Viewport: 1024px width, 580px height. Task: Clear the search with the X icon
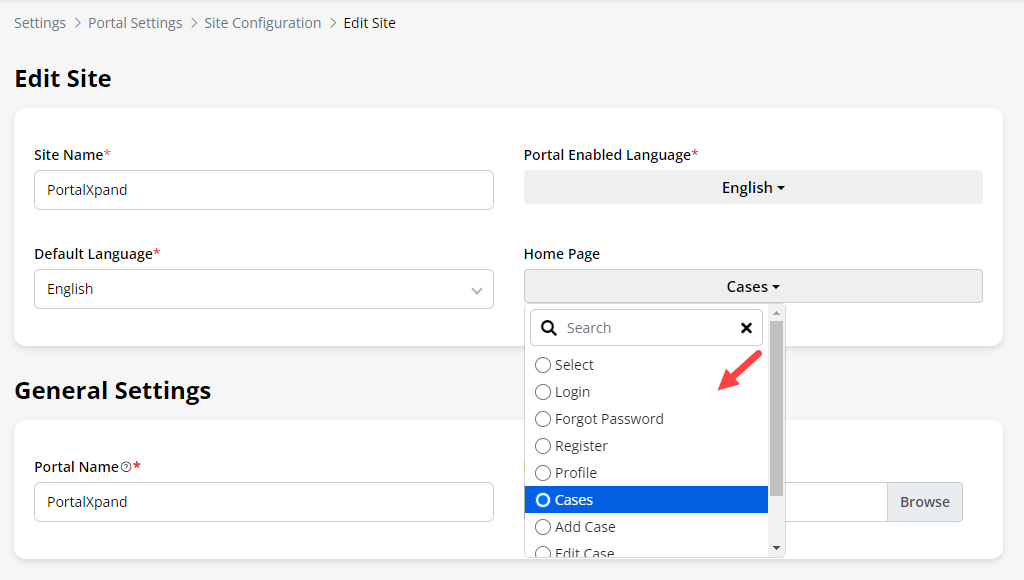[x=746, y=328]
